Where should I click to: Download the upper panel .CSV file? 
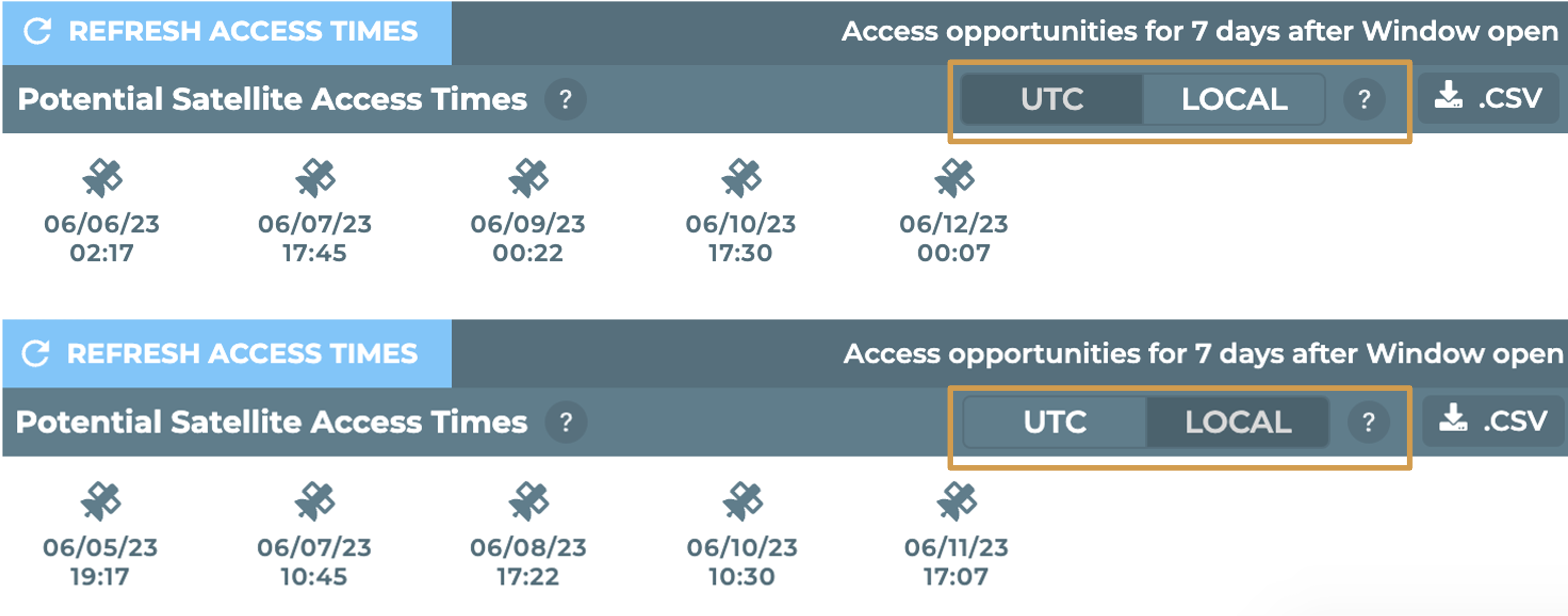click(1488, 98)
